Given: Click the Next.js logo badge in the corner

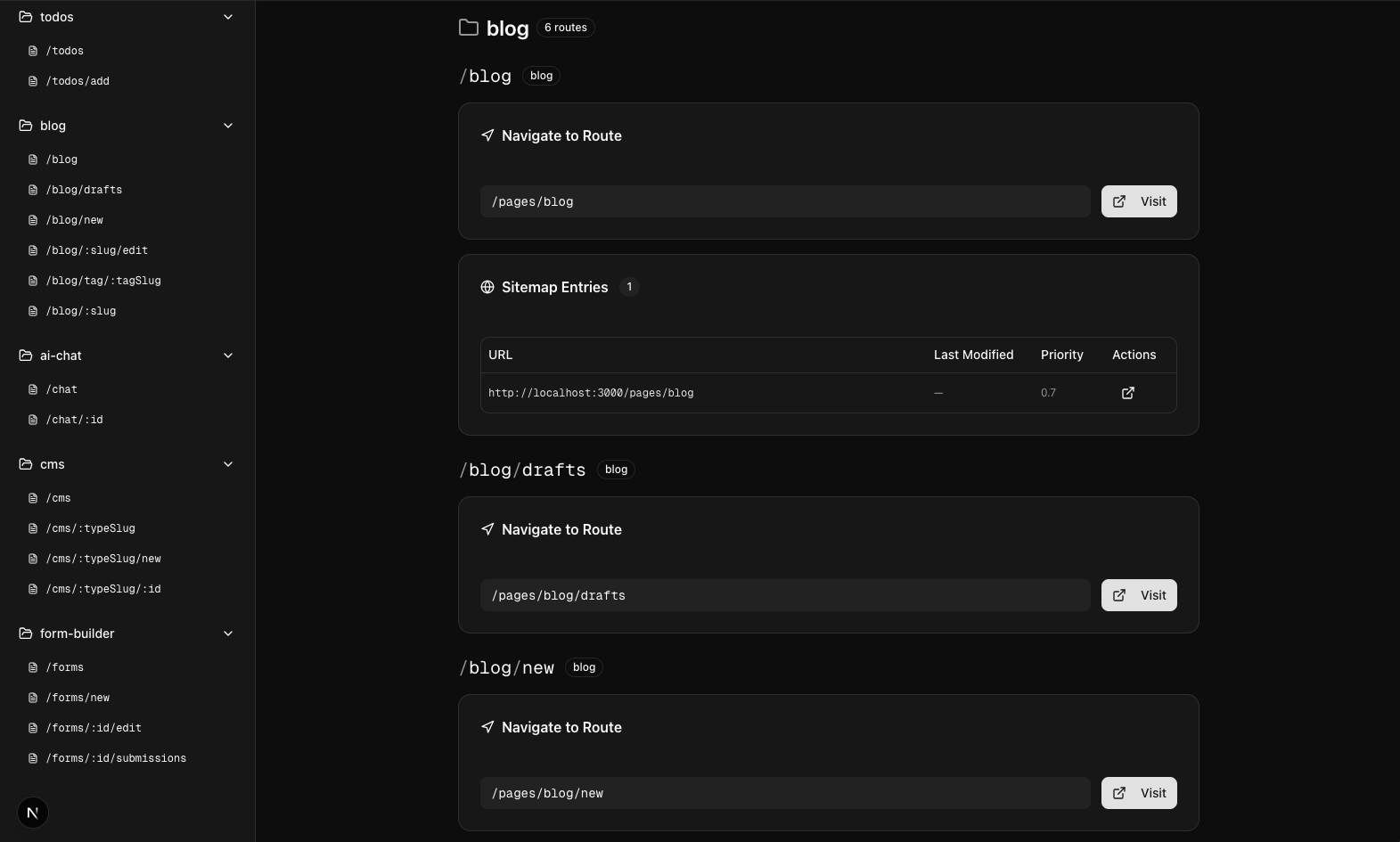Looking at the screenshot, I should click(33, 813).
